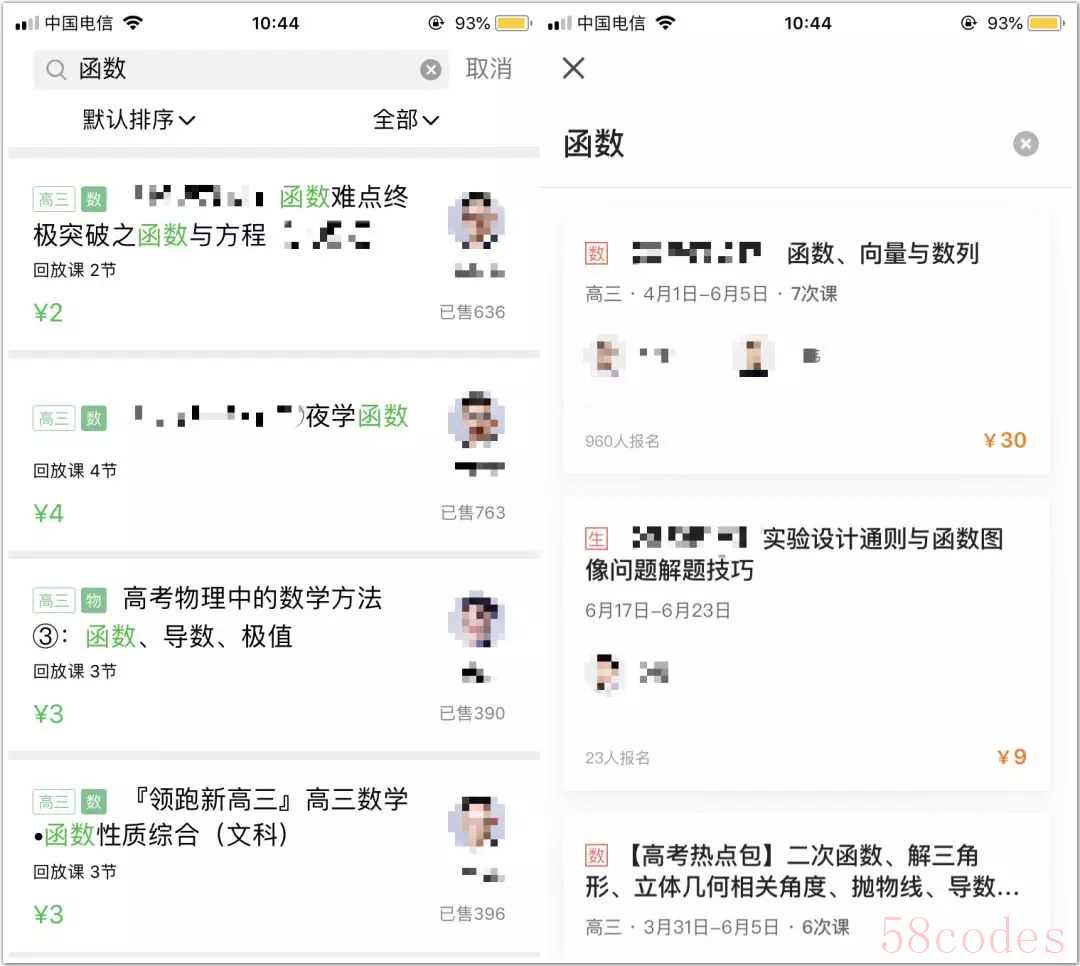The width and height of the screenshot is (1080, 966).
Task: Open 函数、向量与数列 course card
Action: coord(806,342)
